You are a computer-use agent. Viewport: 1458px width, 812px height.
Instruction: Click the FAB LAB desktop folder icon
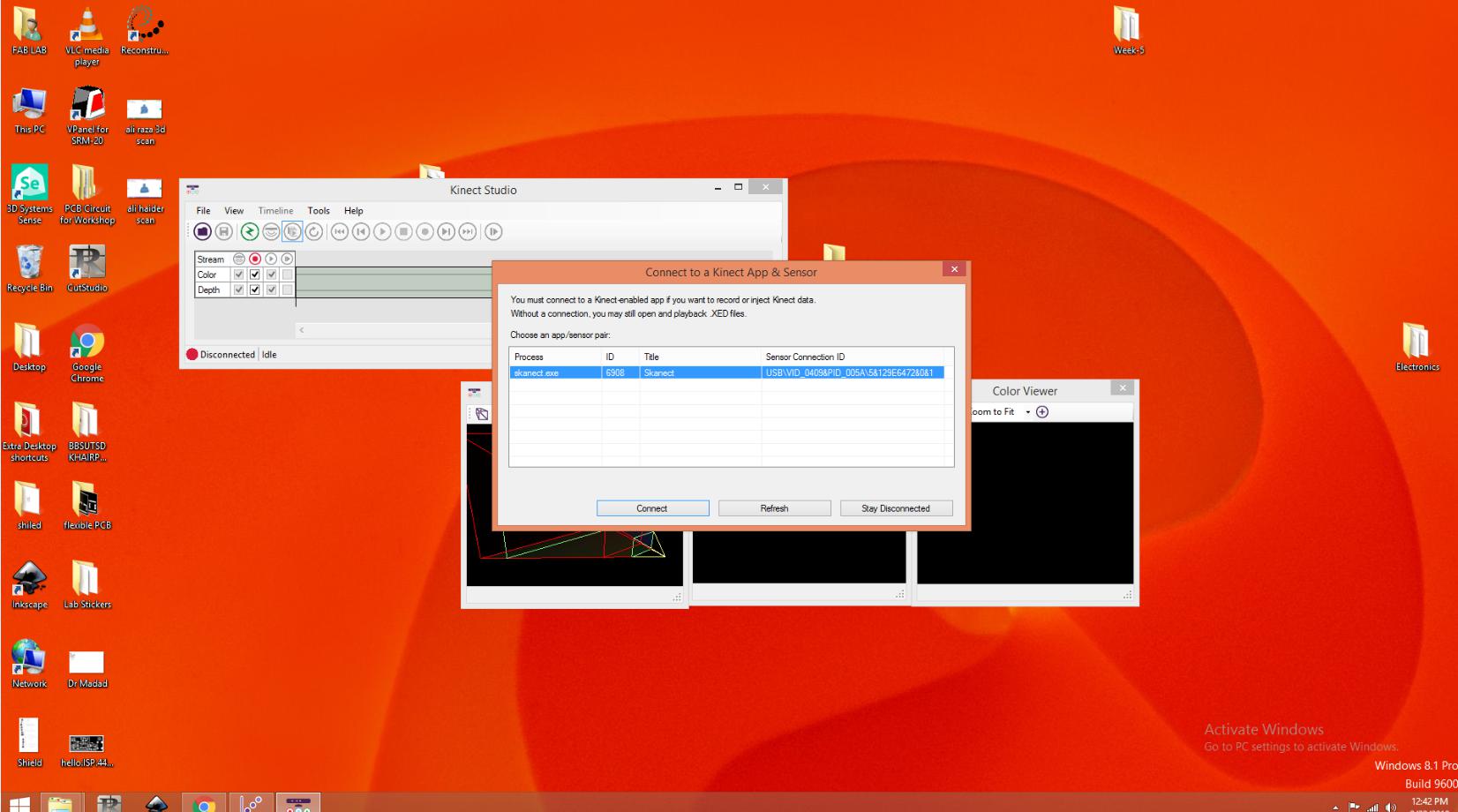click(x=29, y=32)
